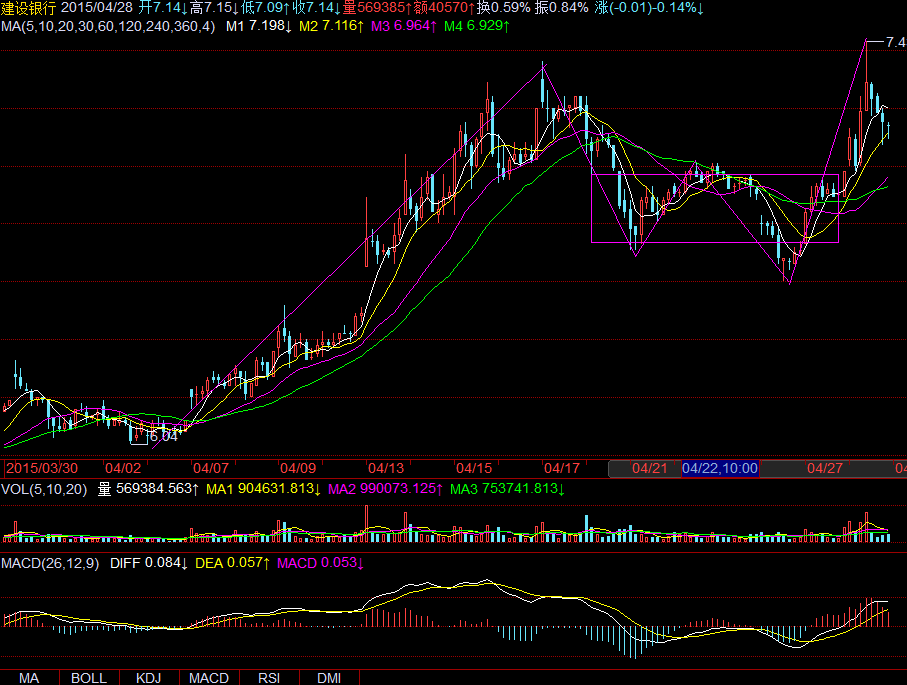
Task: Choose the MACD tab in bottom bar
Action: (209, 678)
